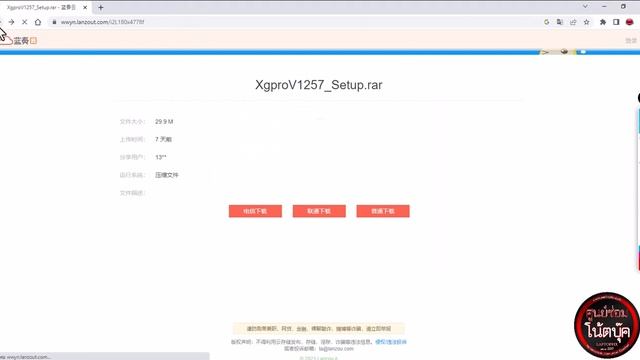Click the share page icon

(x=573, y=22)
